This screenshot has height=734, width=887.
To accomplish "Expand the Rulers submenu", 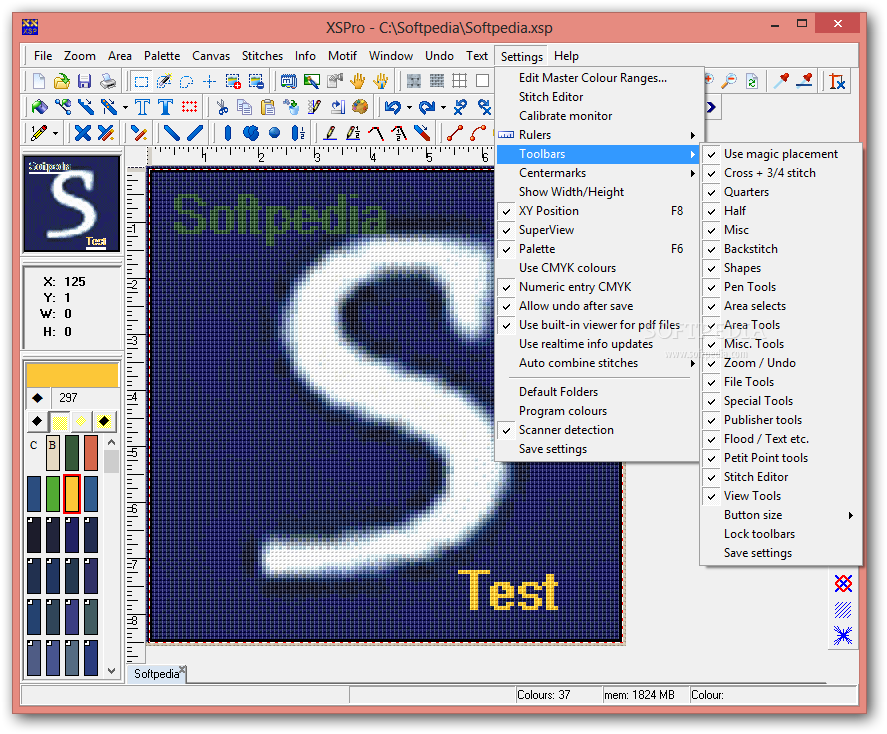I will coord(598,135).
